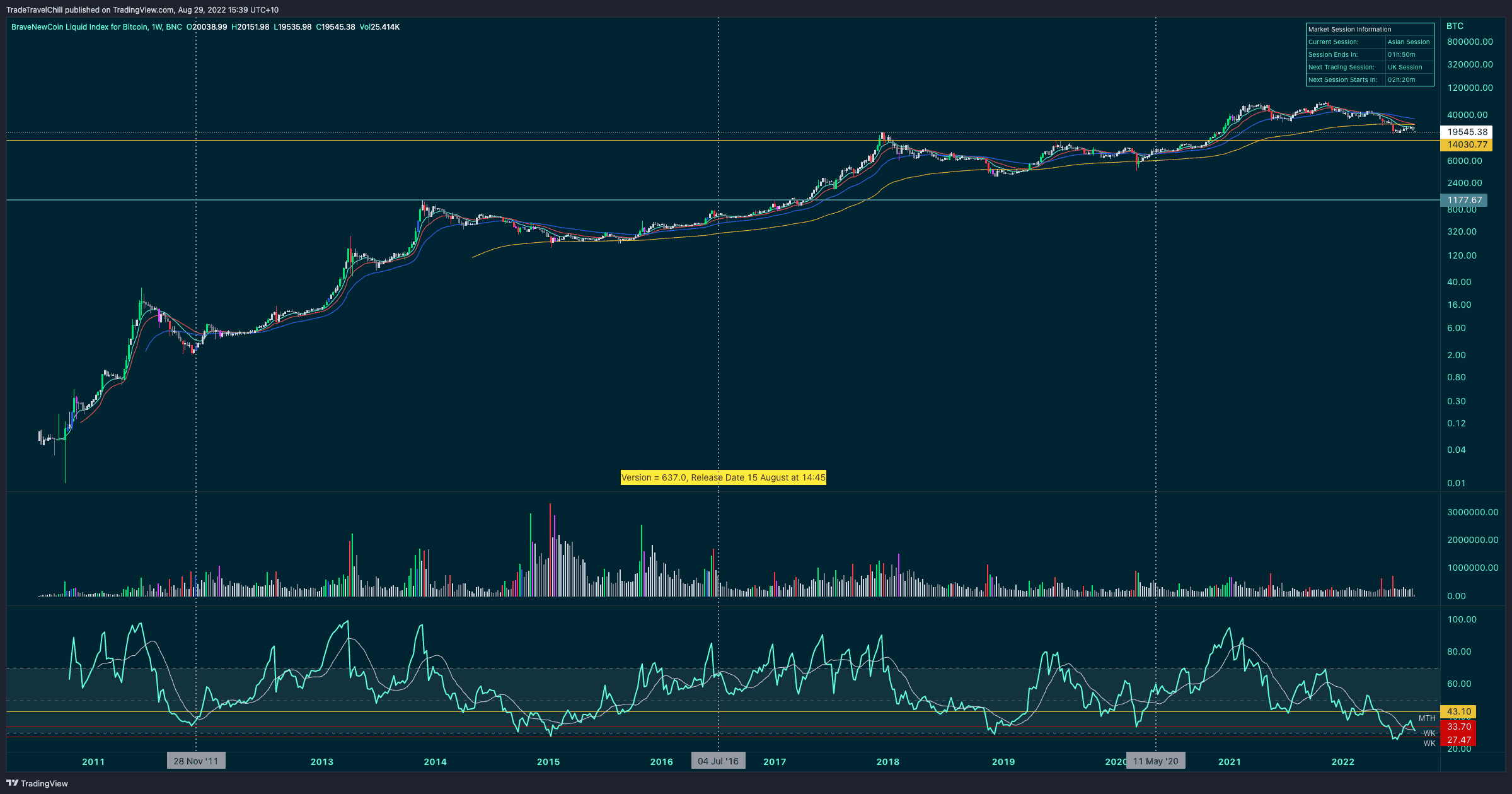This screenshot has width=1512, height=794.
Task: Click the 800000.00 price axis label
Action: coord(1470,42)
